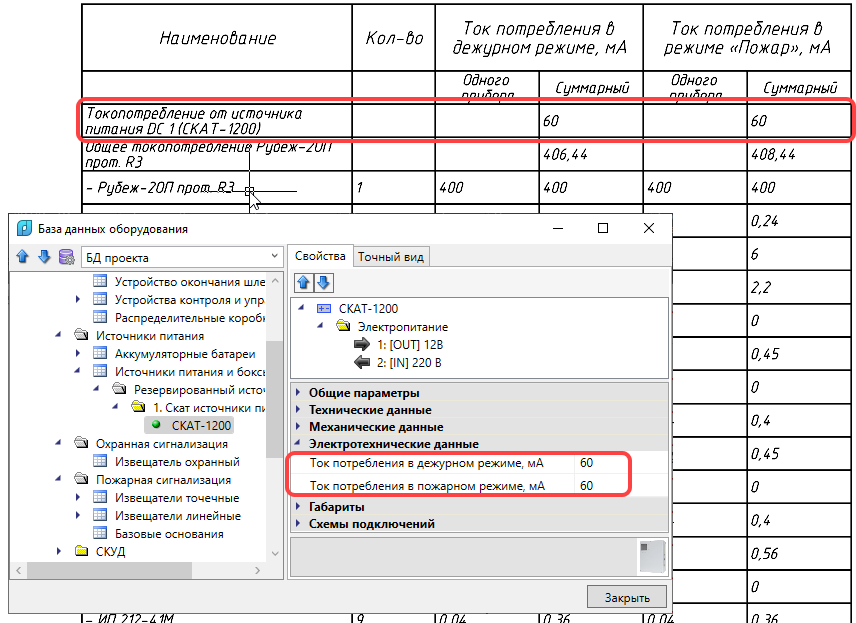
Task: Expand the Схемы подключений section
Action: click(298, 523)
